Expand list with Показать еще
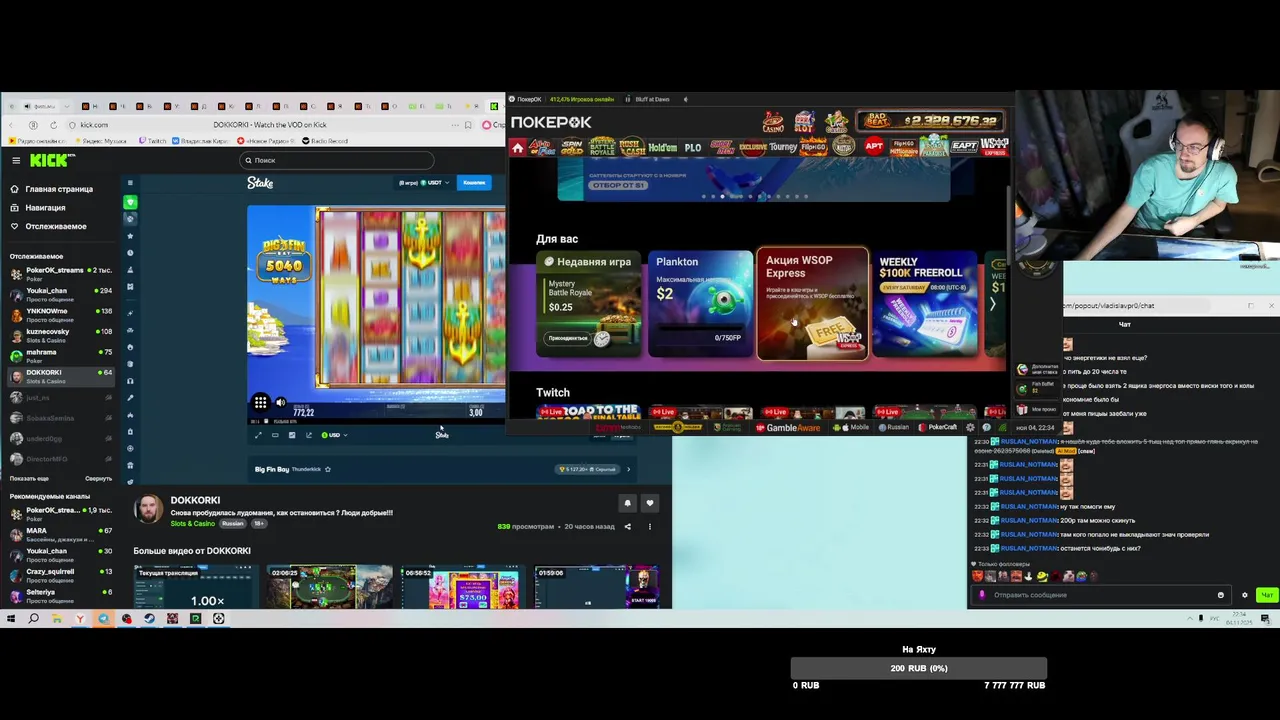Image resolution: width=1280 pixels, height=720 pixels. (29, 478)
